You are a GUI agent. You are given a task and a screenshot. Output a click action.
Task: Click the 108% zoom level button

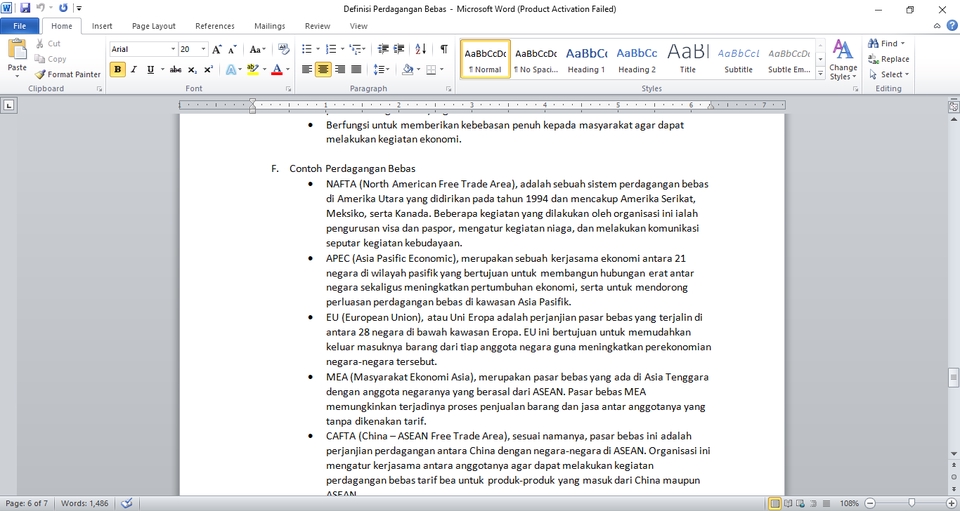pyautogui.click(x=849, y=503)
